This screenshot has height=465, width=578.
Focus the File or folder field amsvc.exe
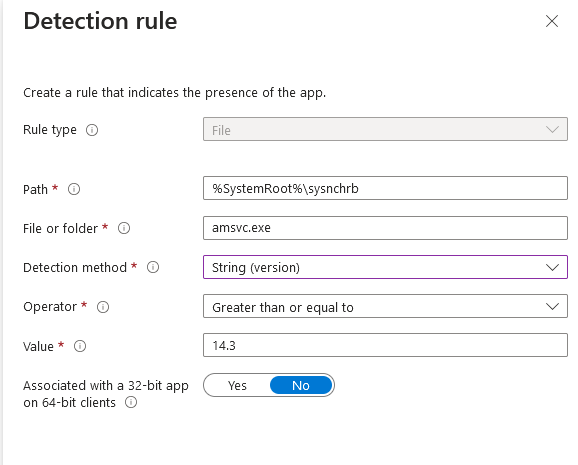385,228
